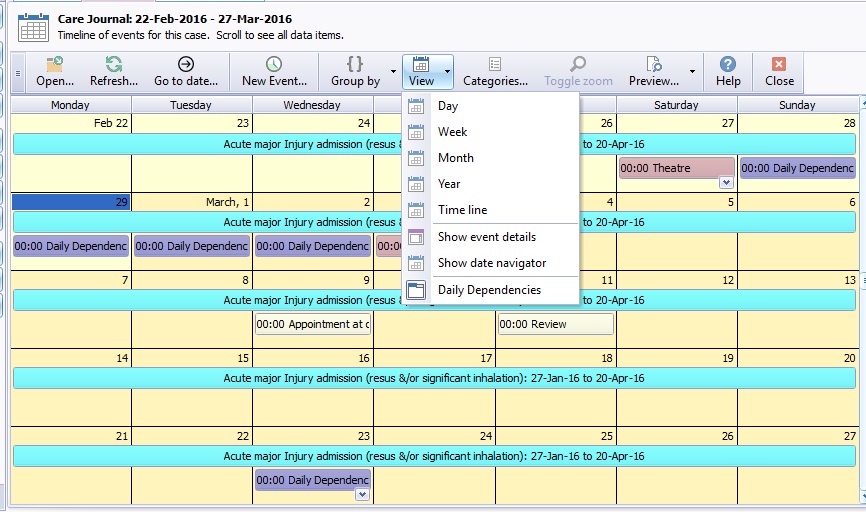
Task: Open the 00:00 Theatre event
Action: (x=677, y=168)
